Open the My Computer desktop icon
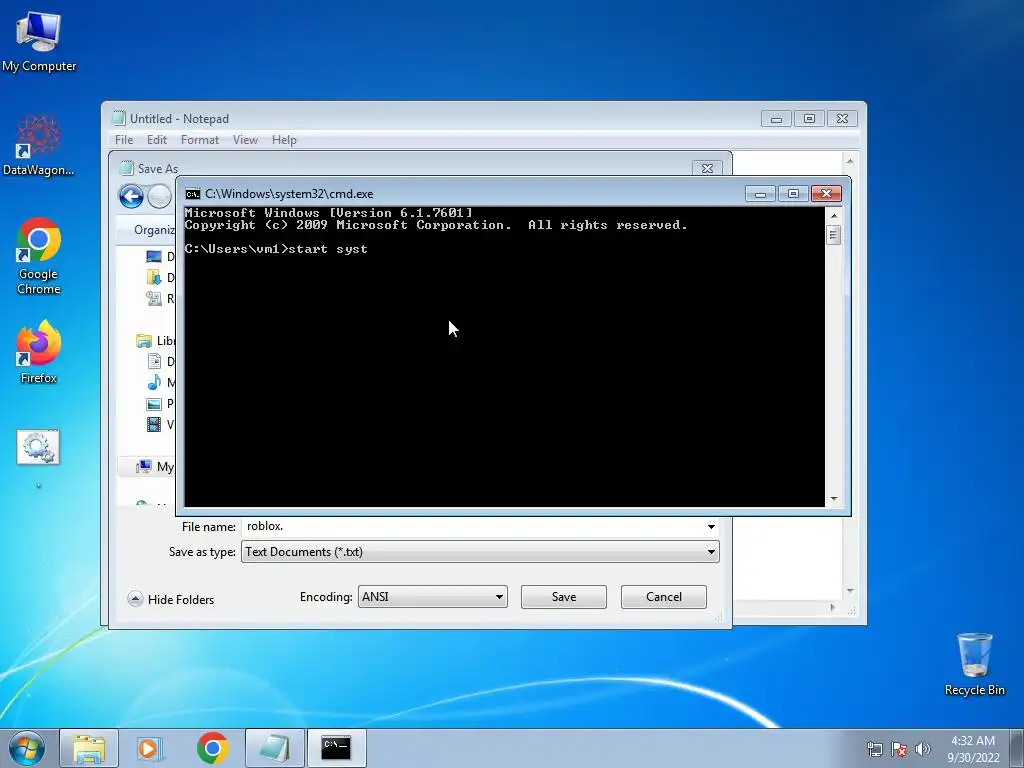Screen dimensions: 1024x768 point(39,40)
